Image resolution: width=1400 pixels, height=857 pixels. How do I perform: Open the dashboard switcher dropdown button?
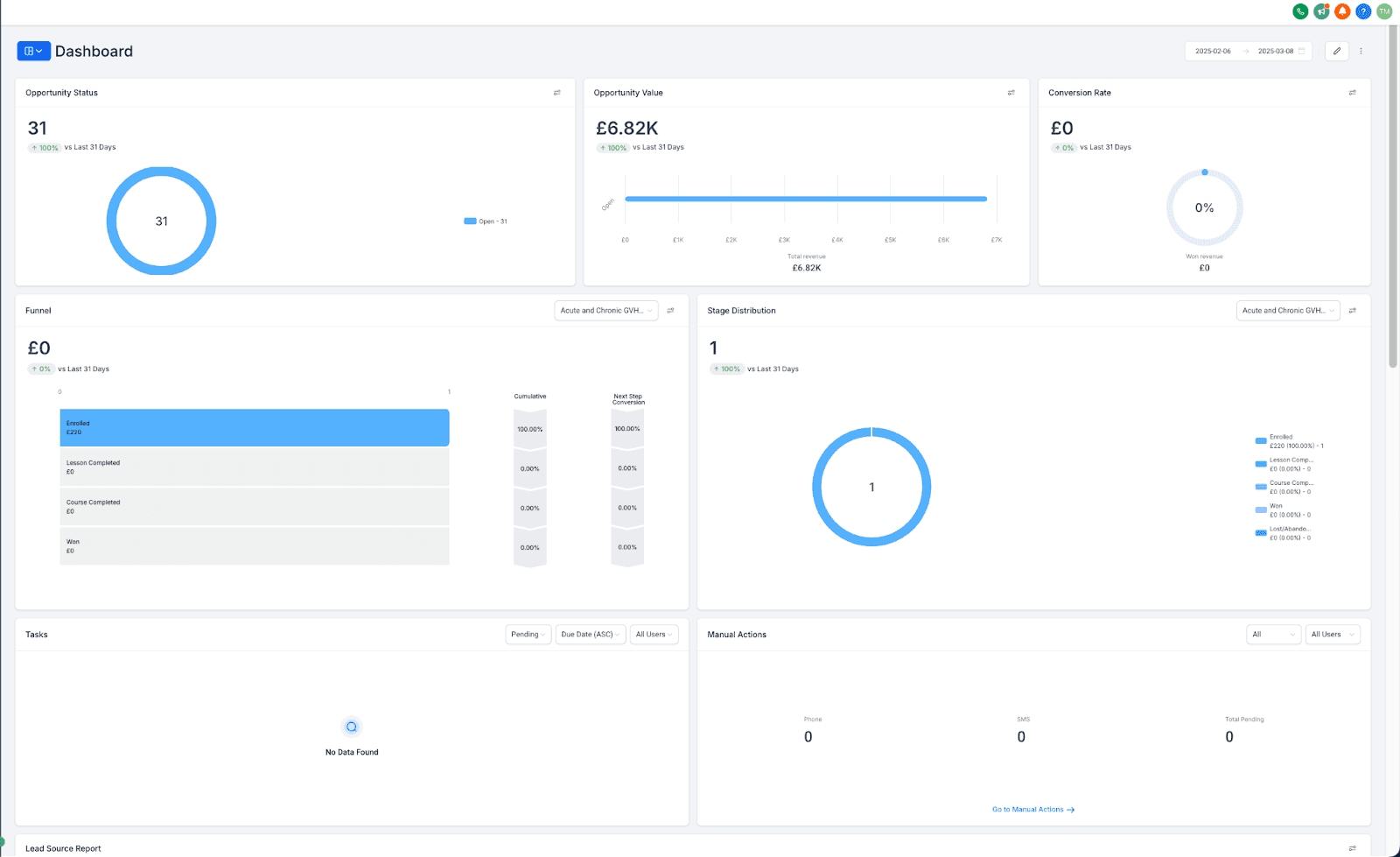click(34, 51)
